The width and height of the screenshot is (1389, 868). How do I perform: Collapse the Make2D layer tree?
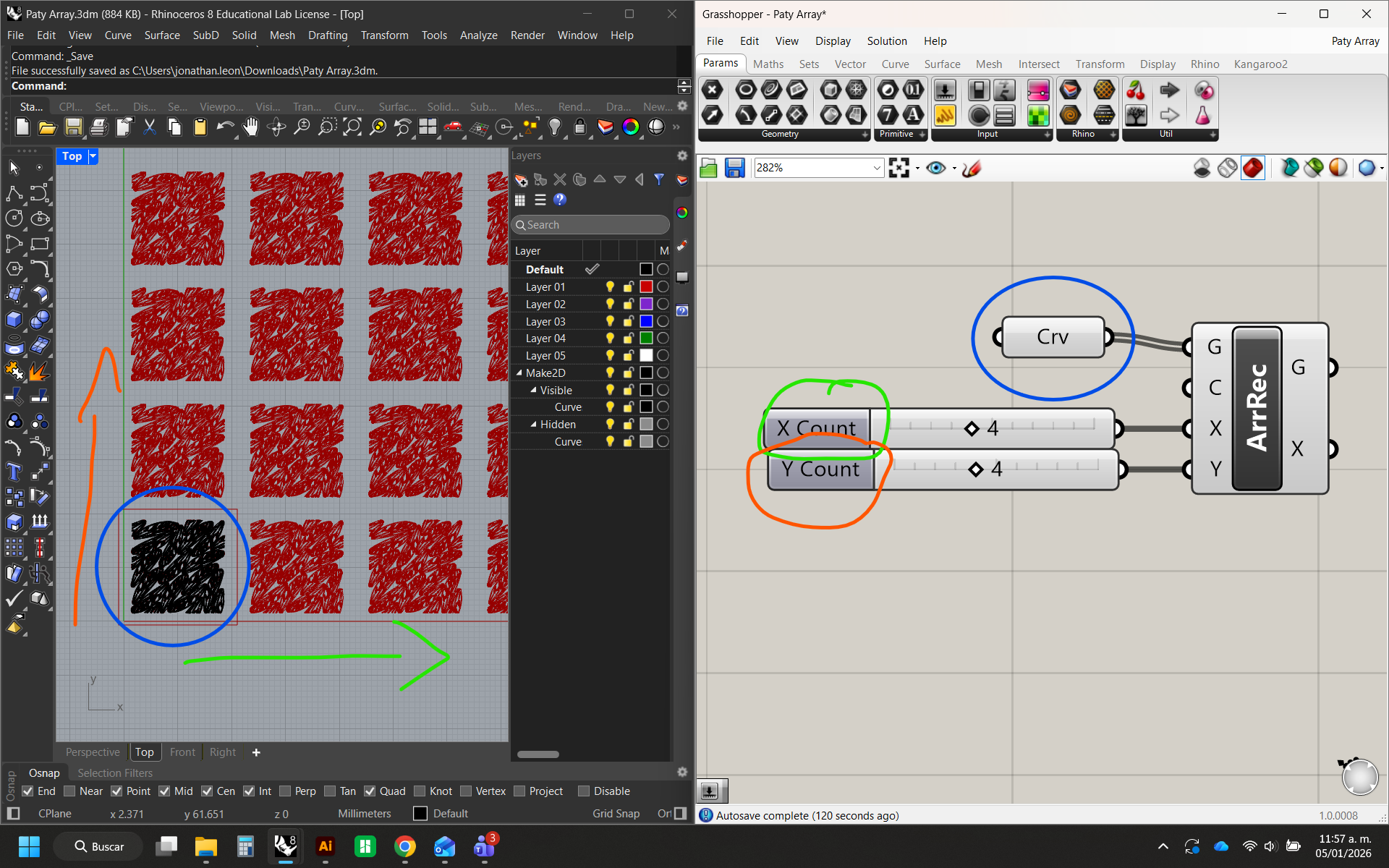click(x=519, y=373)
